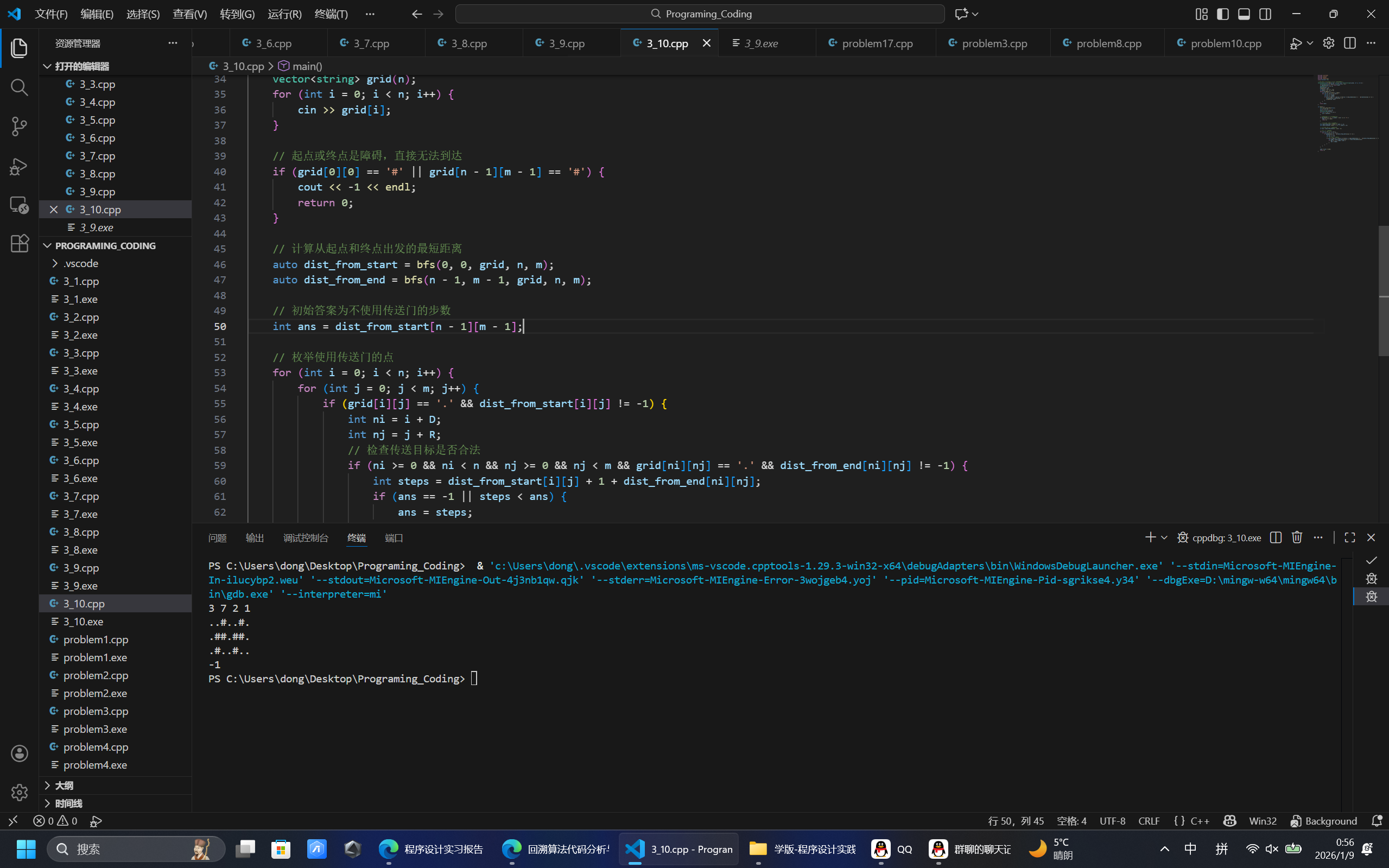
Task: Open the 运行(R) menu
Action: 284,14
